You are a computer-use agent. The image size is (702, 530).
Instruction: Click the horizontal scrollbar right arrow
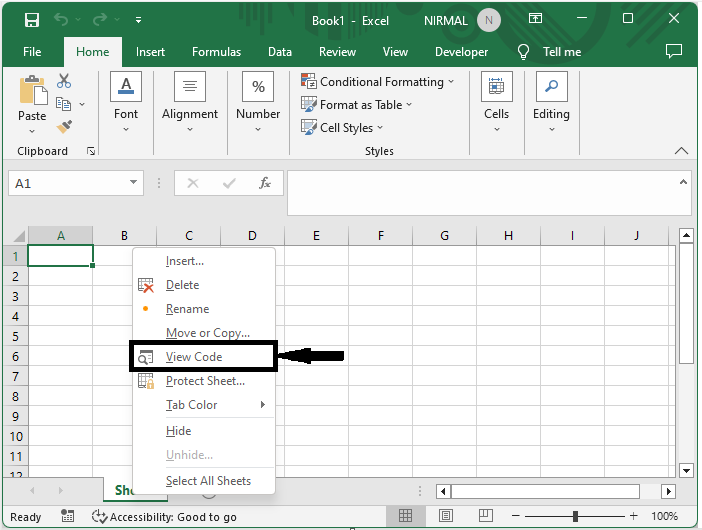coord(668,492)
